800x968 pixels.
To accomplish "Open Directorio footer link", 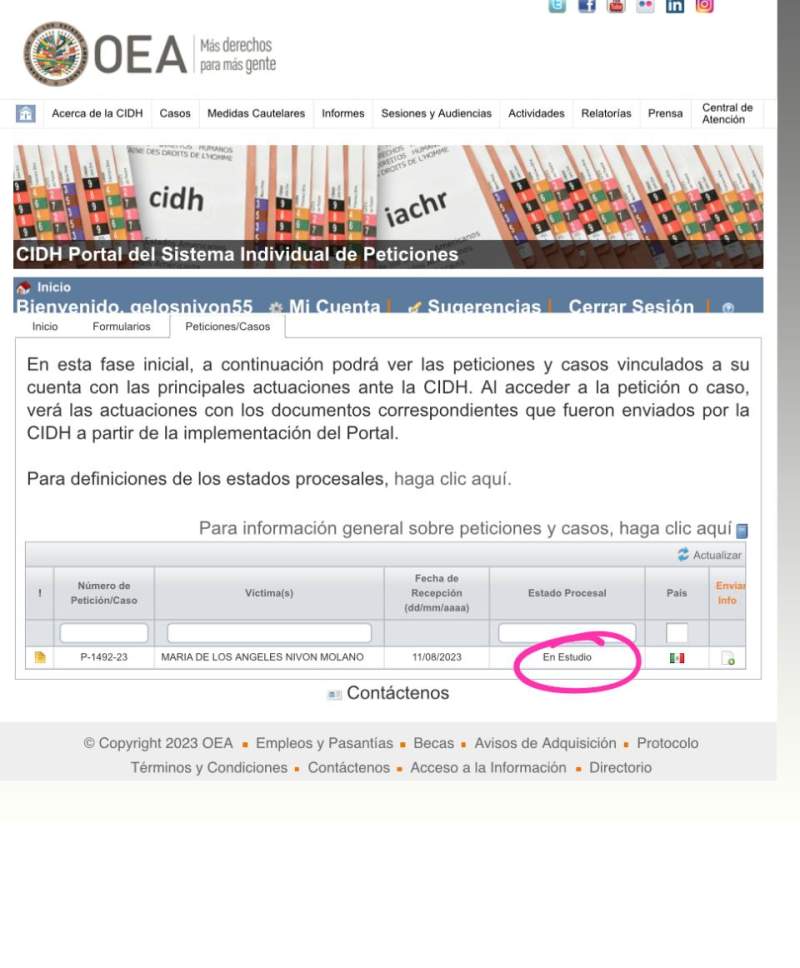I will pos(620,768).
